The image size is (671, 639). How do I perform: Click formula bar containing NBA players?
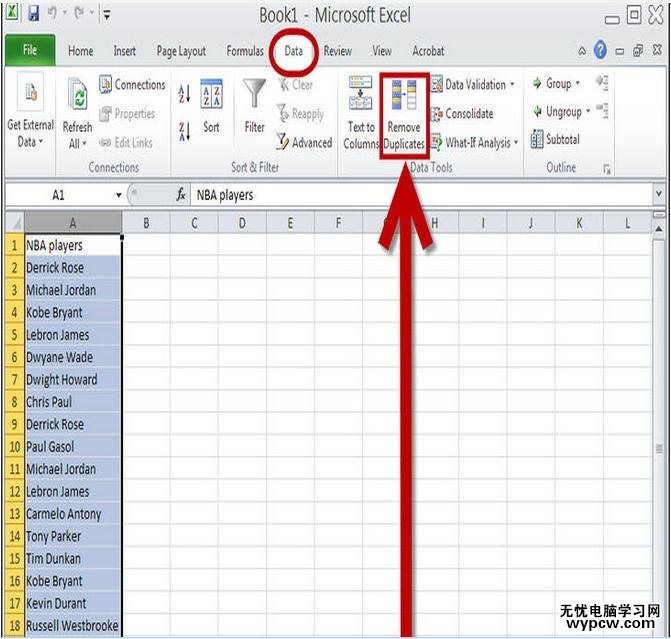click(x=422, y=195)
